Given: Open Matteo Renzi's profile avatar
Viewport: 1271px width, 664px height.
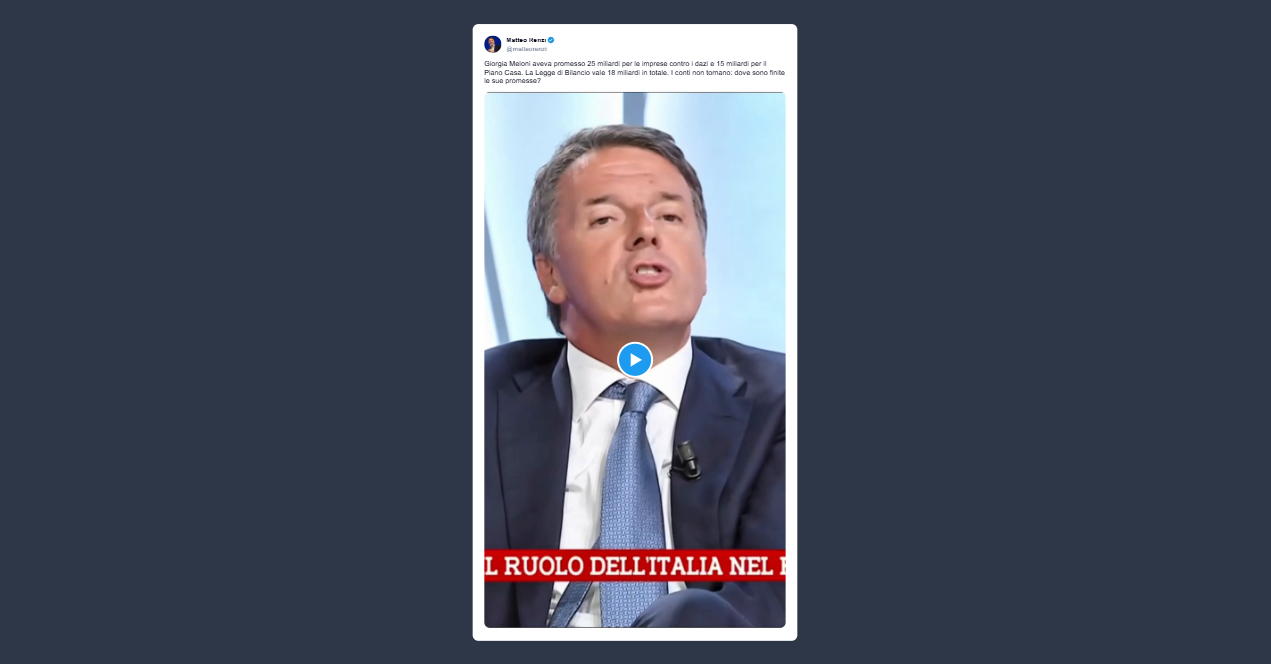Looking at the screenshot, I should 493,44.
